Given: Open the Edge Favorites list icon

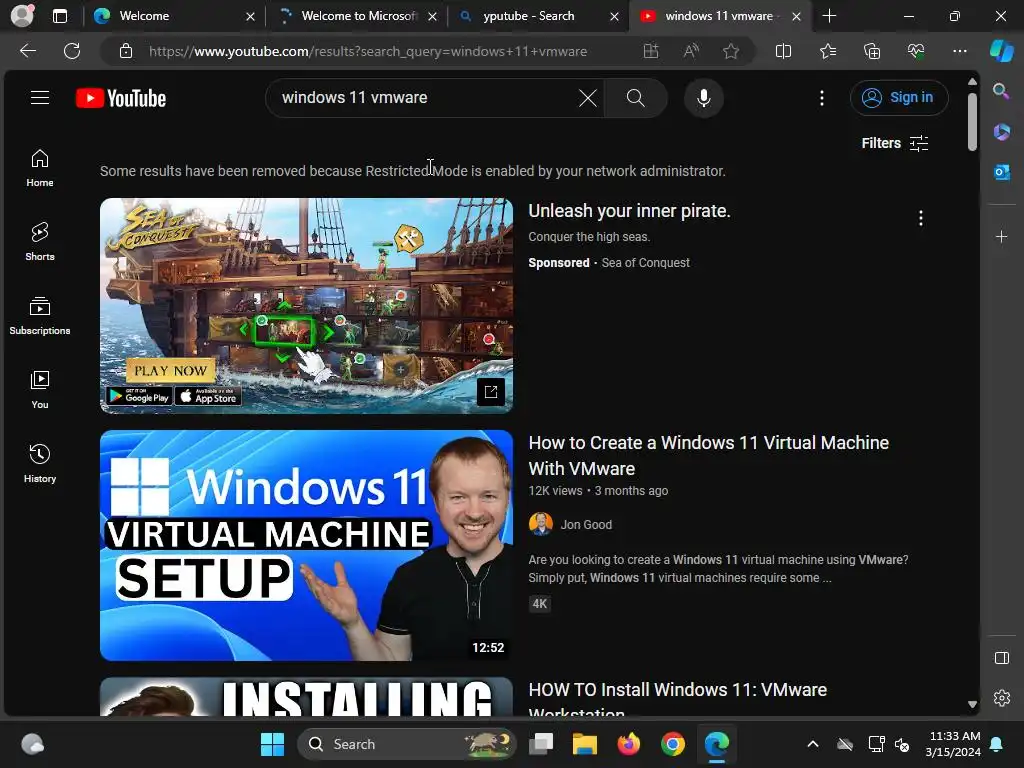Looking at the screenshot, I should coord(827,51).
